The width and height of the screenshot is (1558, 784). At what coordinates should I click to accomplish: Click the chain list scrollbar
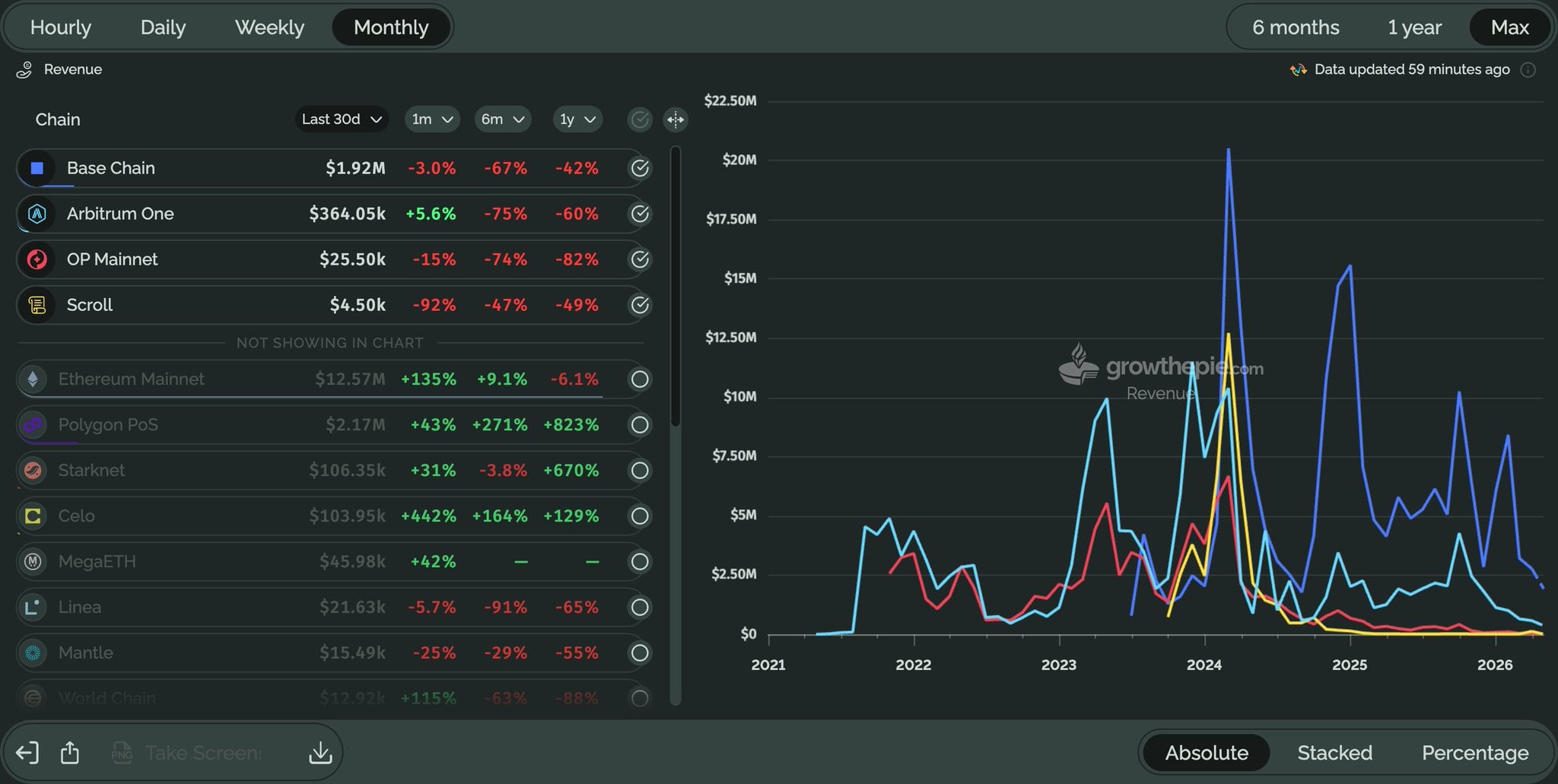676,286
